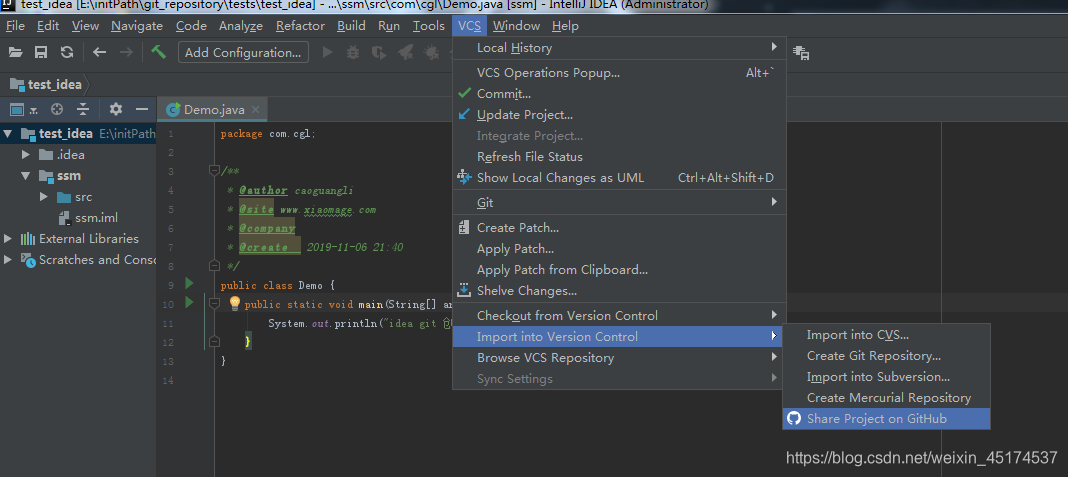Navigate forward with the right arrow icon
The image size is (1068, 477).
pos(126,52)
